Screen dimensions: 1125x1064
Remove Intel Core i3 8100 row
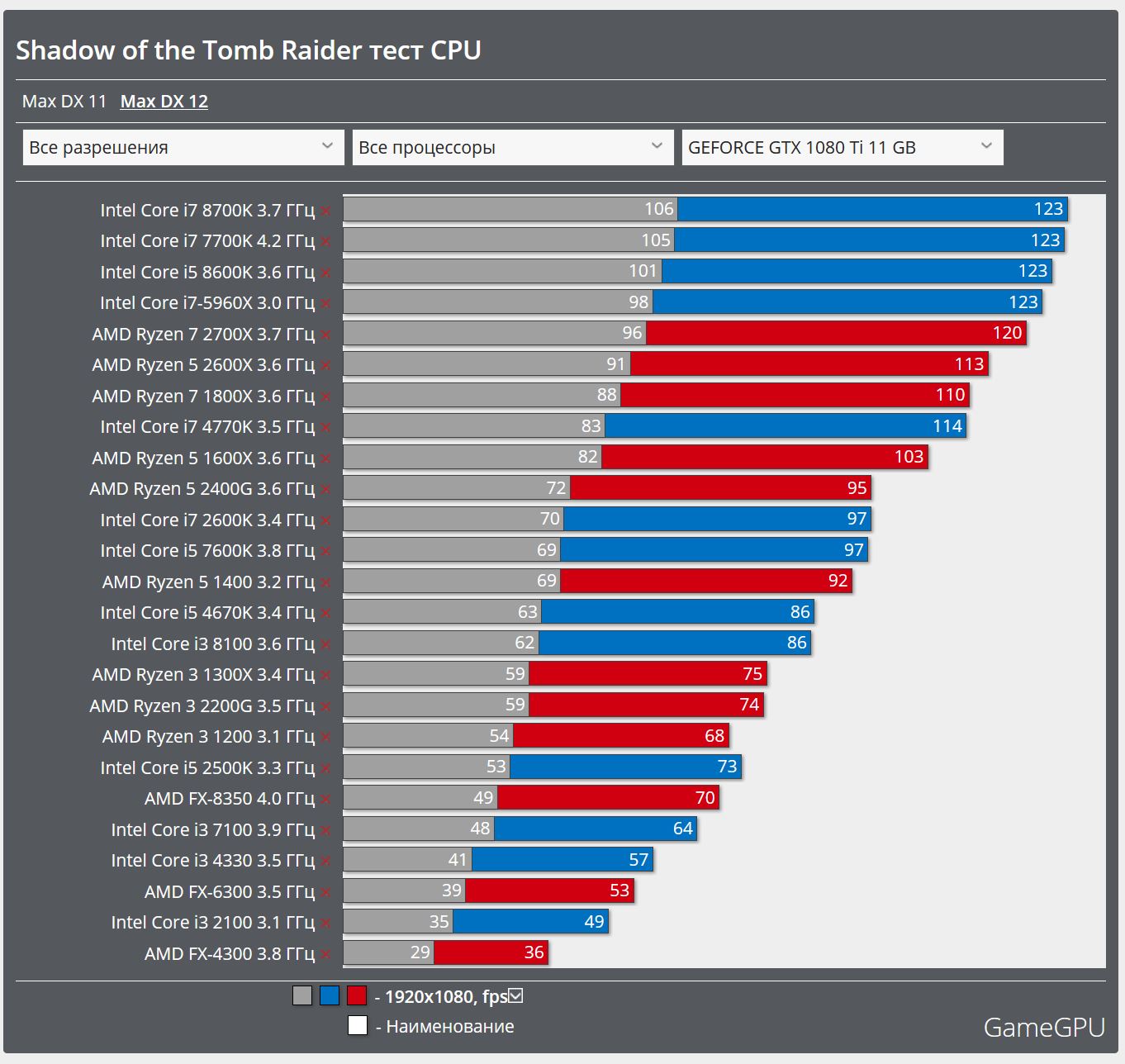coord(326,645)
